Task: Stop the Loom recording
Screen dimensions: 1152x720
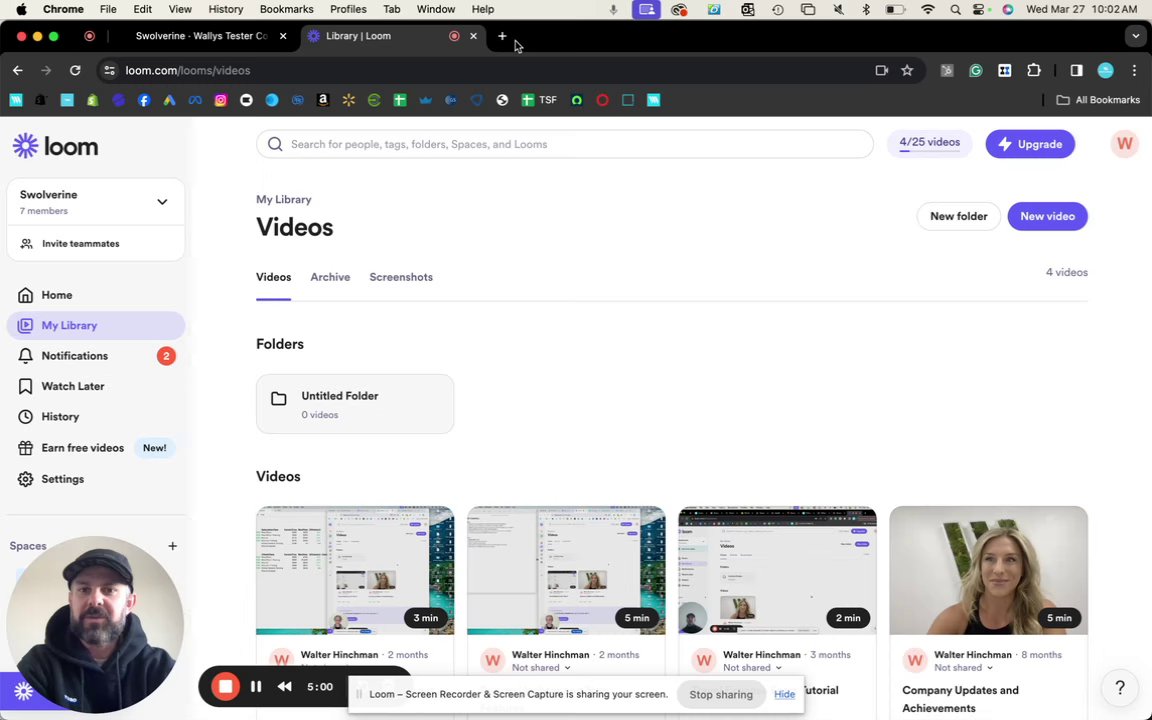Action: (x=226, y=687)
